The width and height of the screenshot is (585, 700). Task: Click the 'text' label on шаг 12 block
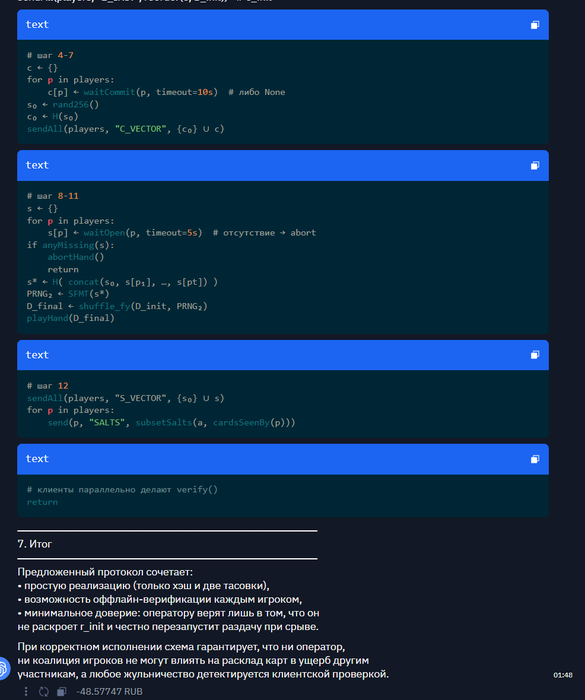pos(37,355)
